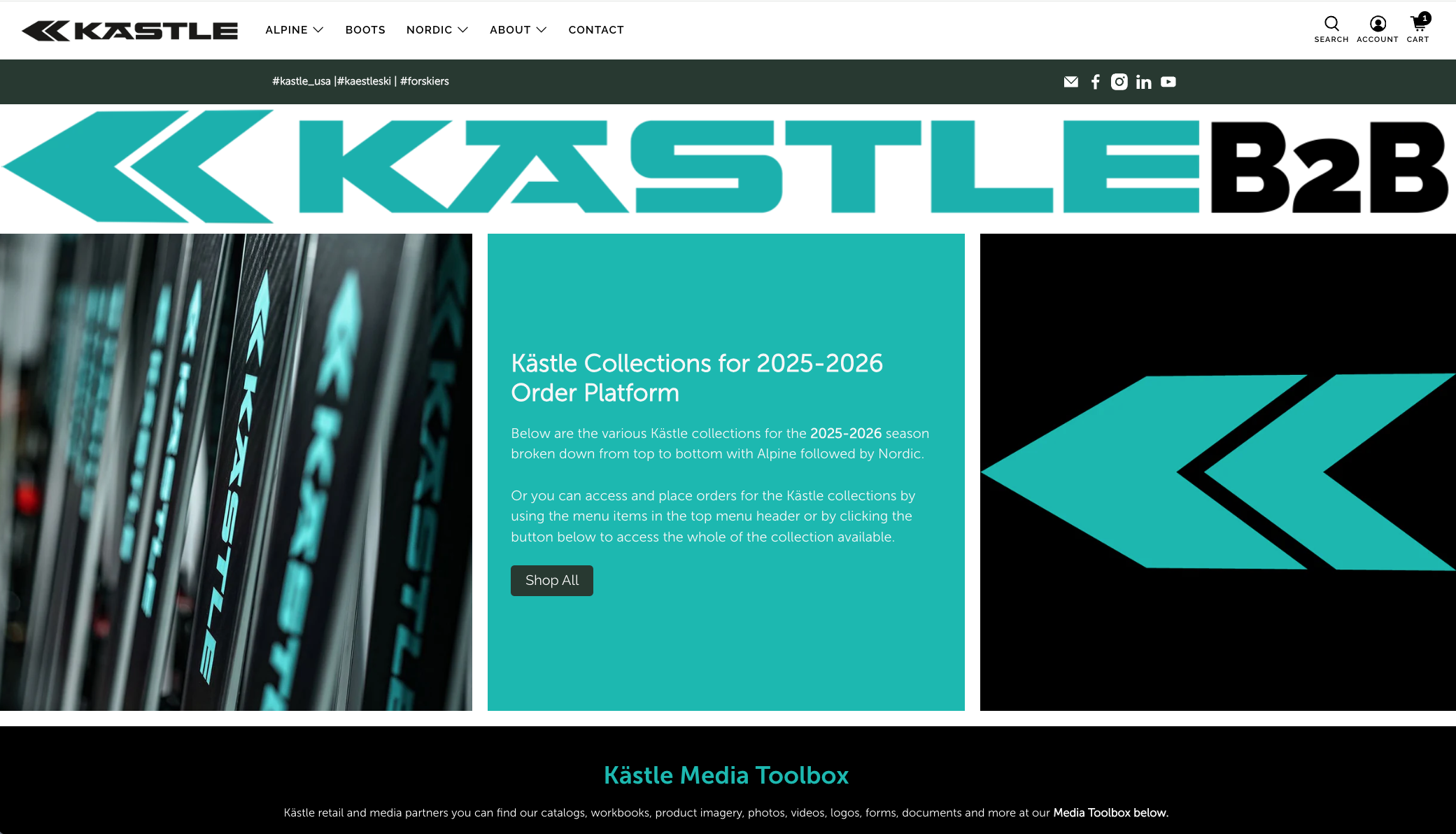
Task: Click the email envelope icon
Action: pyautogui.click(x=1070, y=82)
